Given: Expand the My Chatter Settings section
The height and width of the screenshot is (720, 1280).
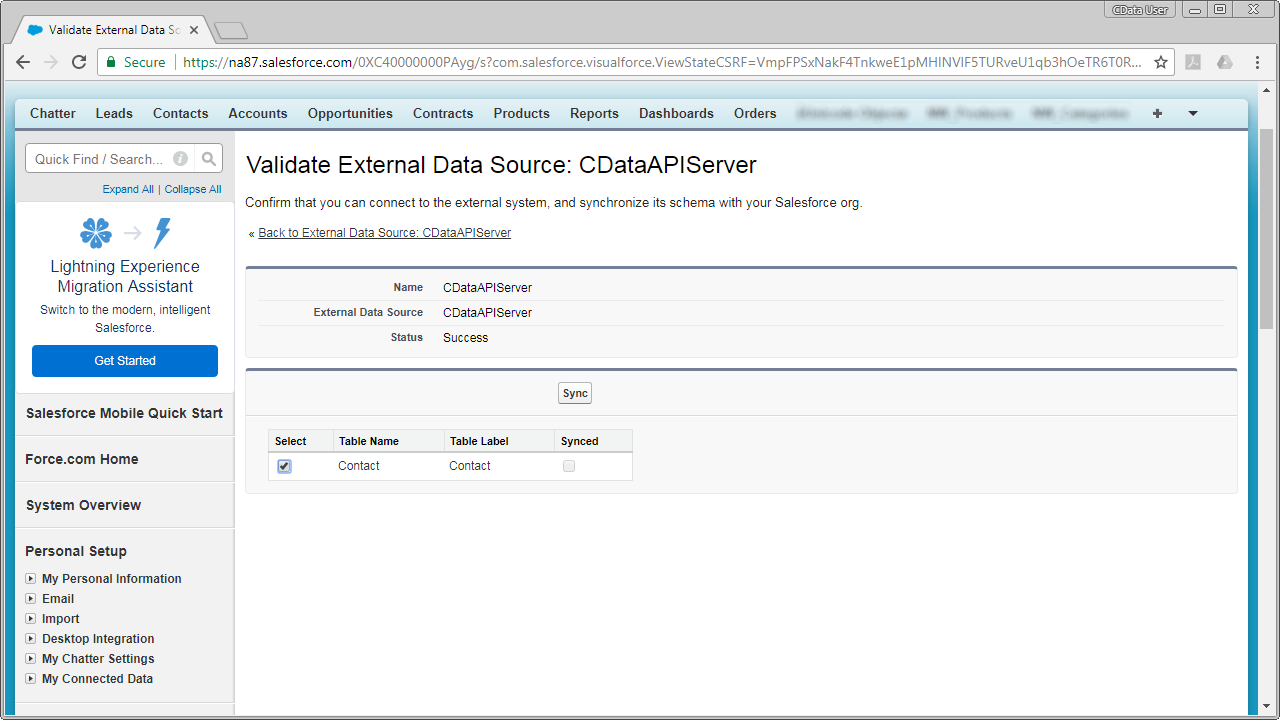Looking at the screenshot, I should 31,658.
